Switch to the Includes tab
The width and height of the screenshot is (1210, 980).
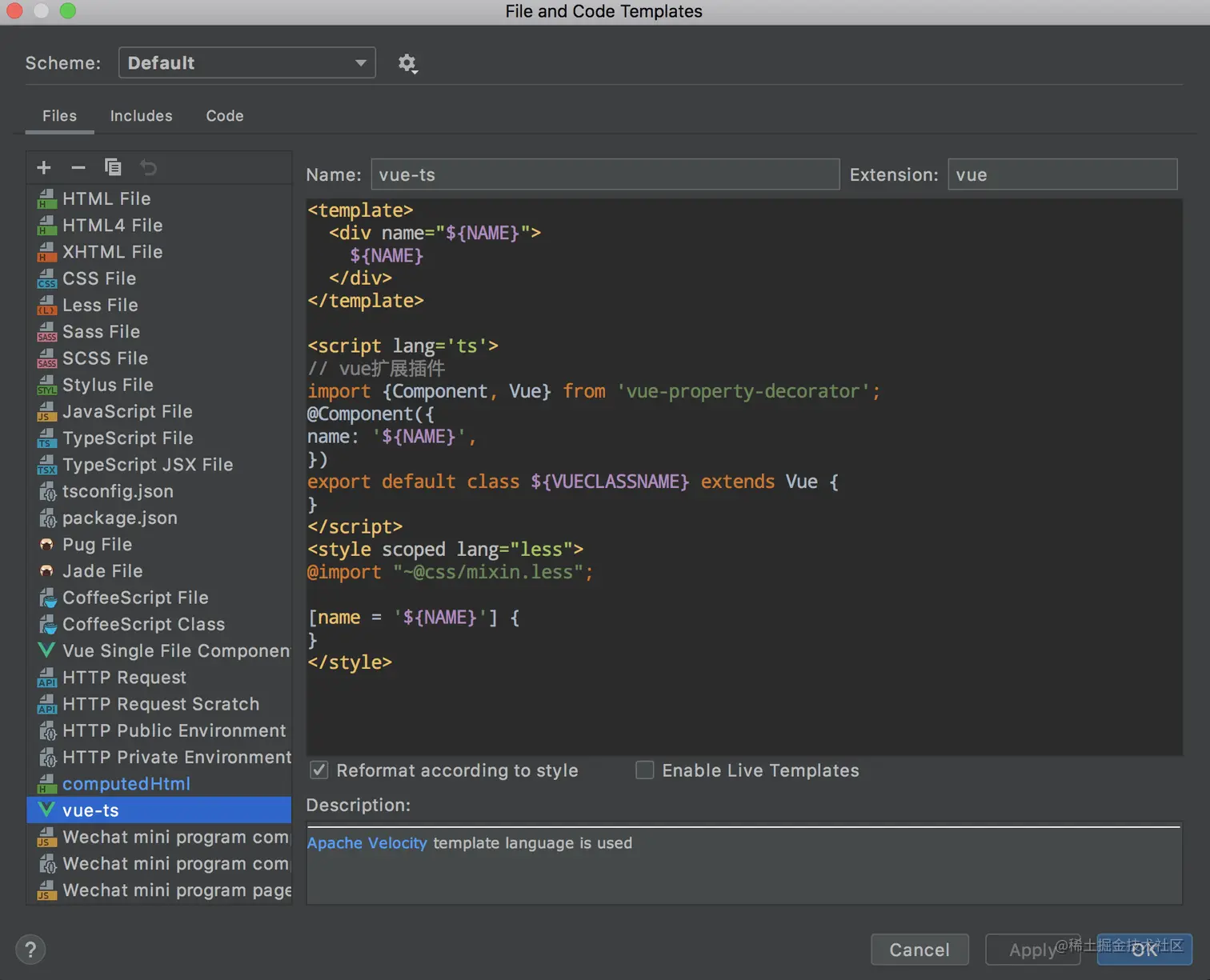coord(141,116)
